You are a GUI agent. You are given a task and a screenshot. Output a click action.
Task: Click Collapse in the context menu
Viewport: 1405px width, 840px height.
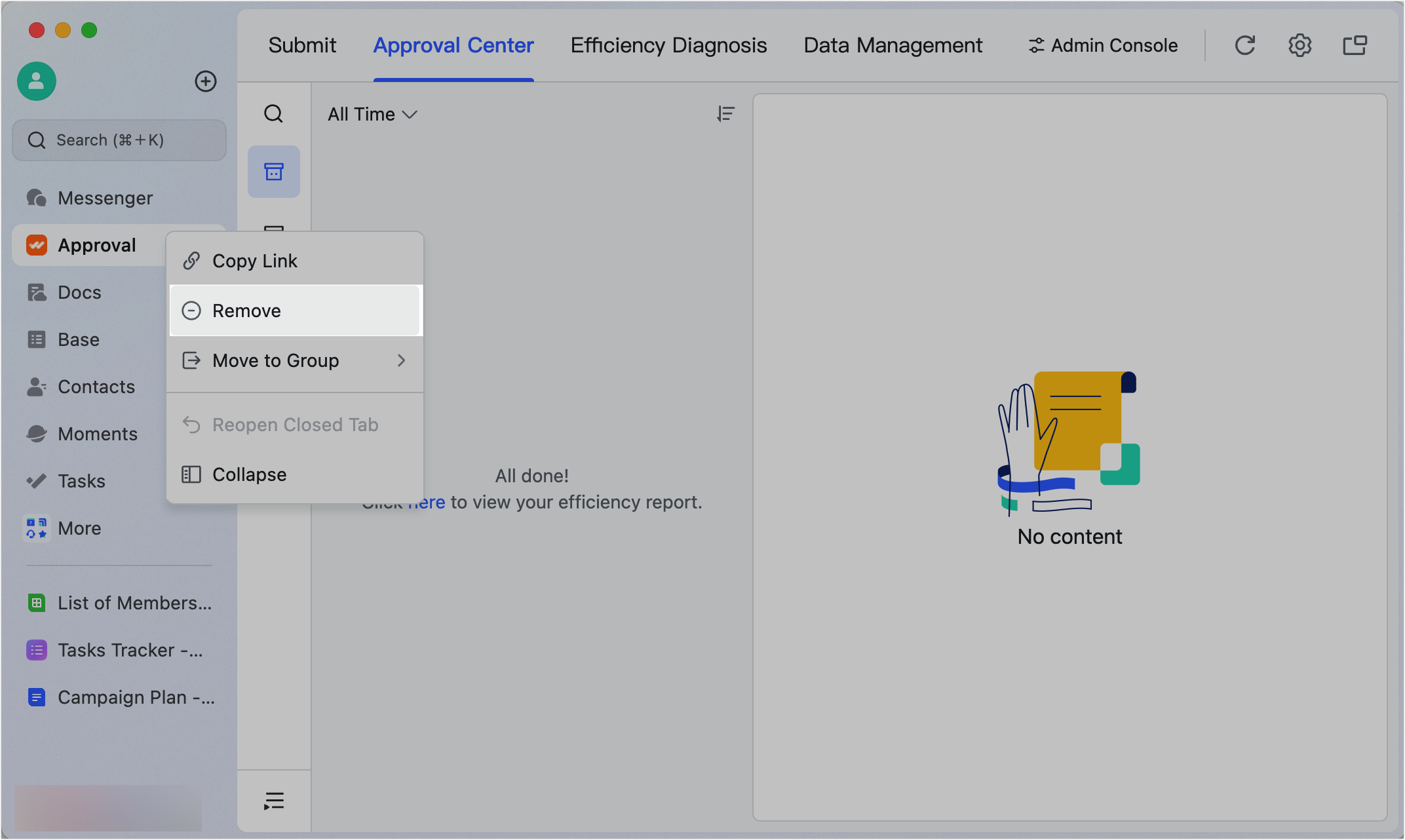click(295, 474)
